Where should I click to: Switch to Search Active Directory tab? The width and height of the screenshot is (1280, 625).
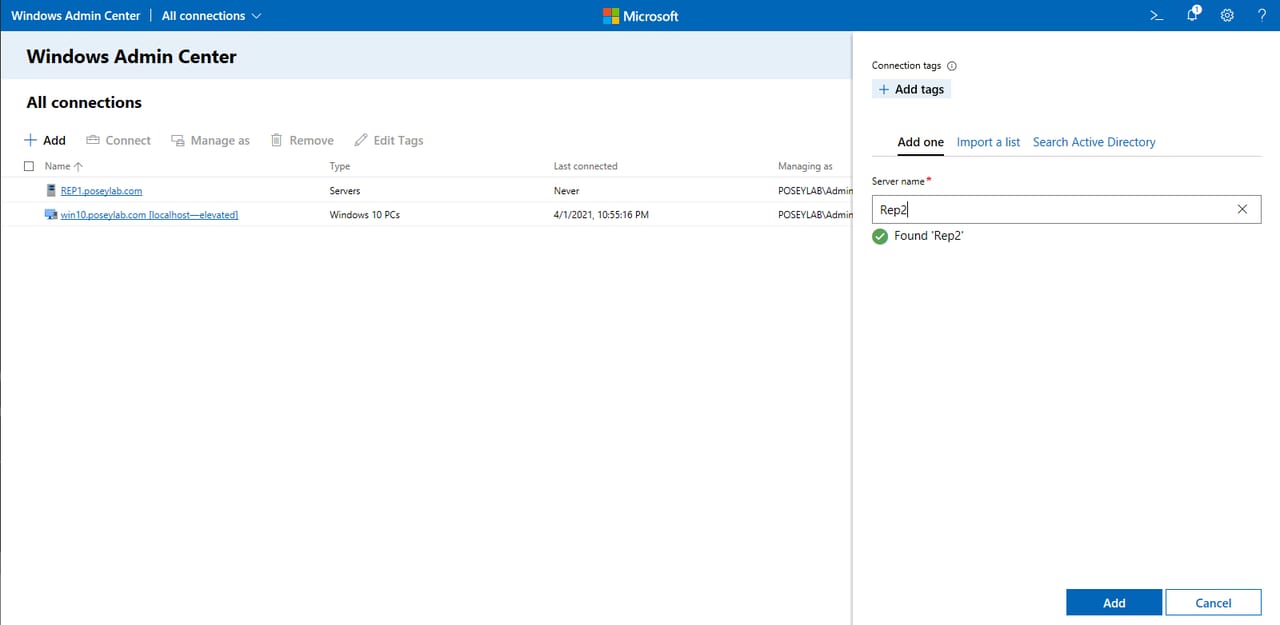[1093, 142]
